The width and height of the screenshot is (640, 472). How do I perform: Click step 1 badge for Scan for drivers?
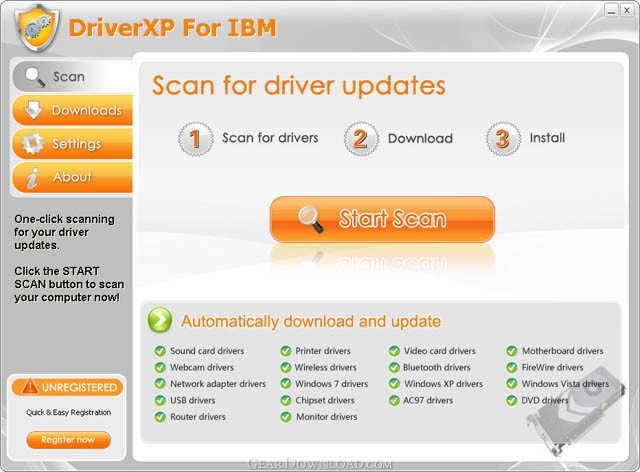(x=196, y=139)
